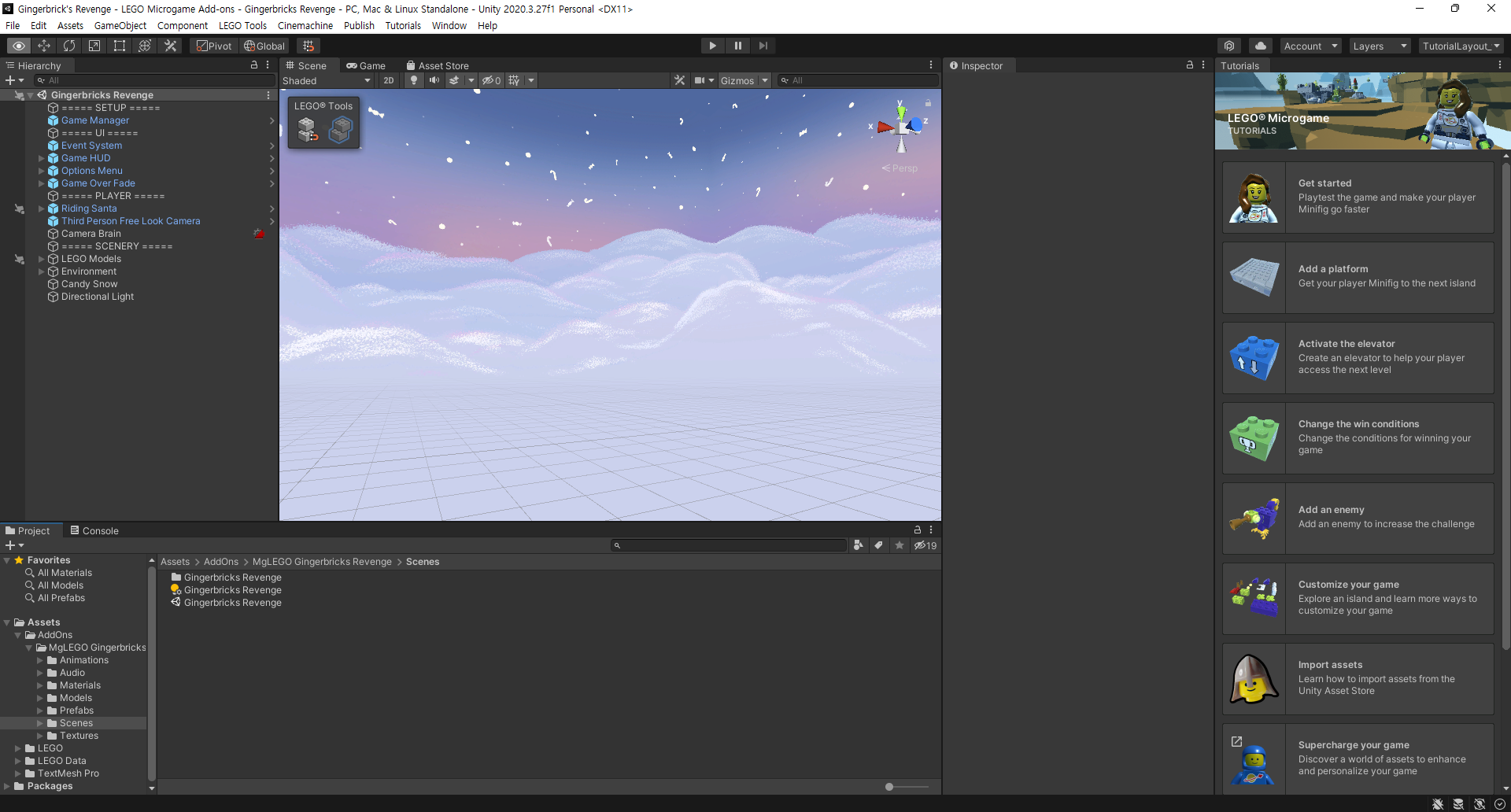The width and height of the screenshot is (1511, 812).
Task: Open Hierarchy create (+) dropdown
Action: pos(15,80)
